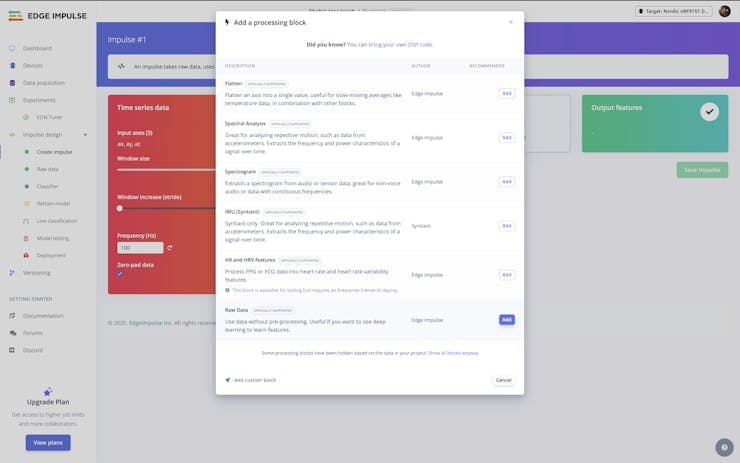Screen dimensions: 740x463
Task: Add the HR and HRV features block
Action: pos(506,275)
